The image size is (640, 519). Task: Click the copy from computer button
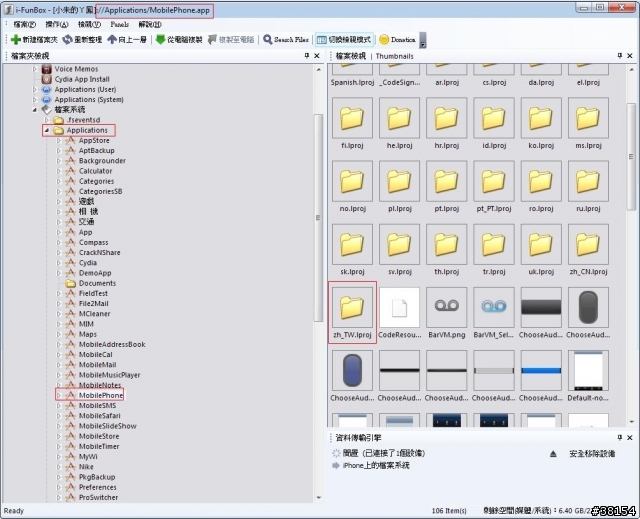click(179, 40)
